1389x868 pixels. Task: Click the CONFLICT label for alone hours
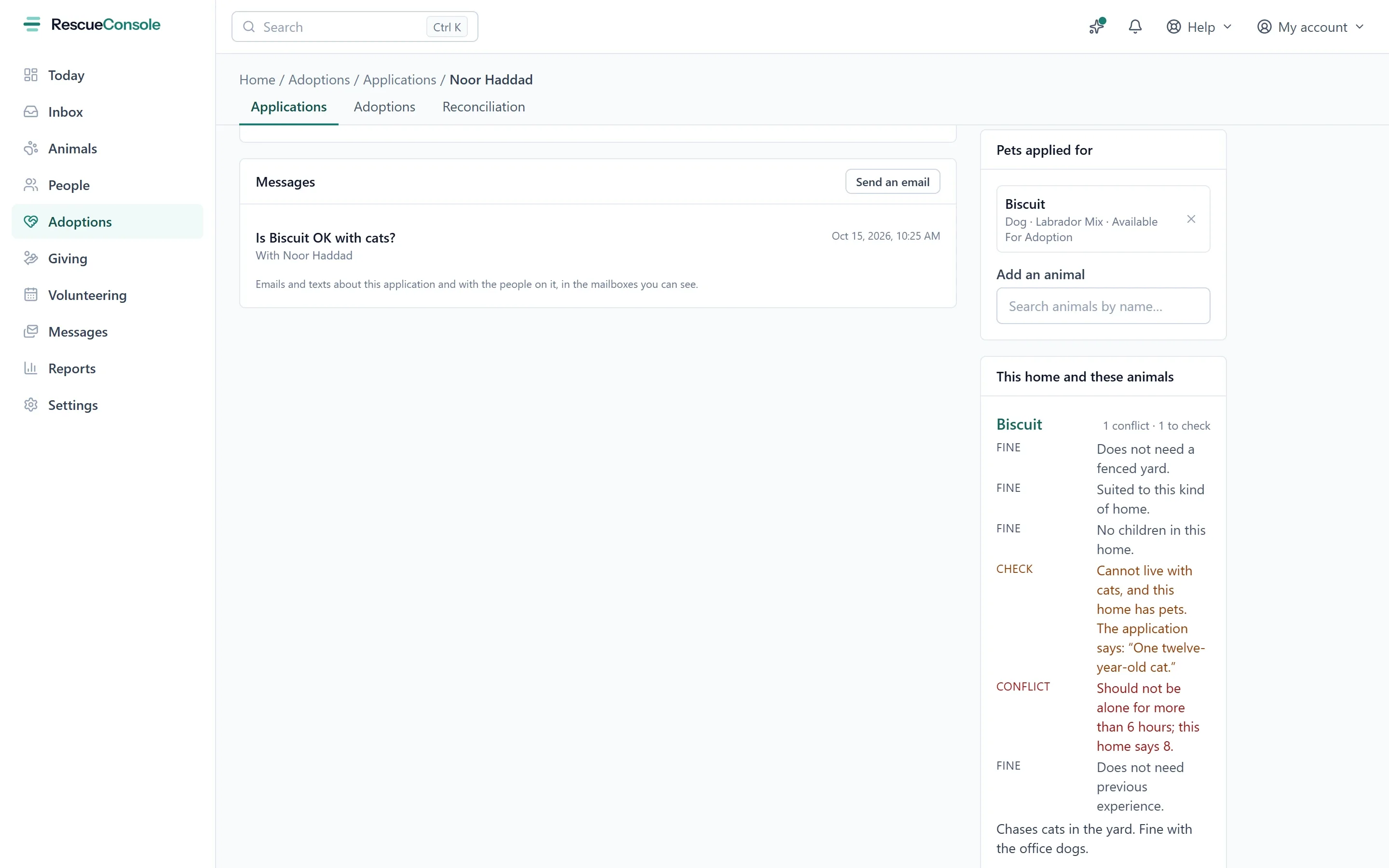[1023, 687]
